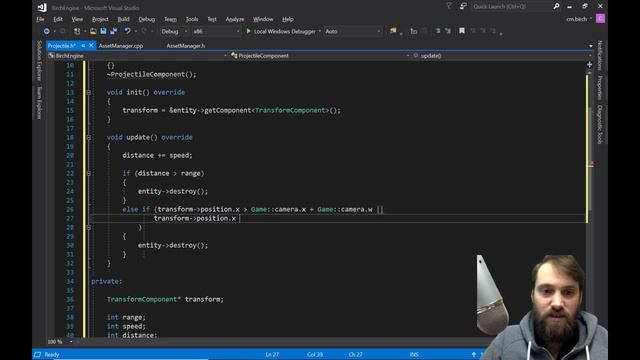Viewport: 640px width, 360px height.
Task: Open the File menu
Action: 40,19
